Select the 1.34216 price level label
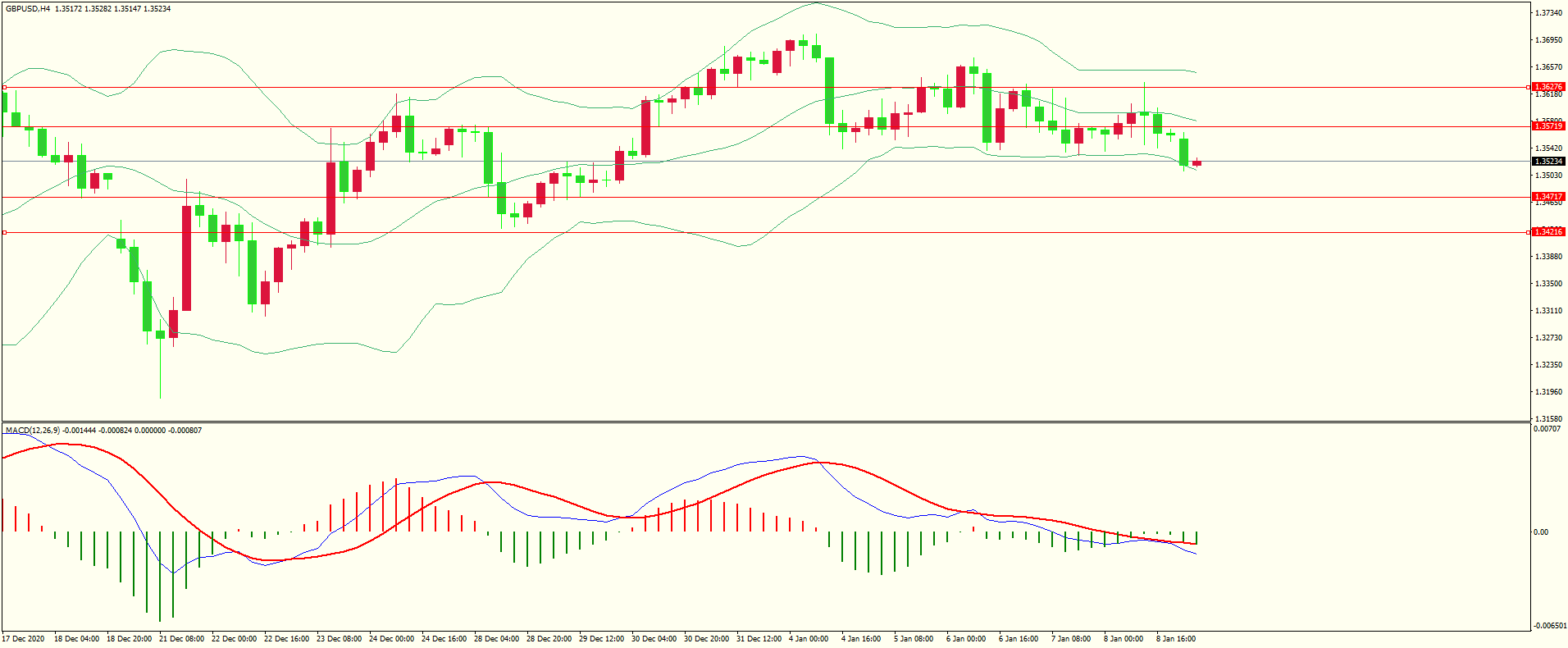Screen dimensions: 1568x648 [1548, 232]
